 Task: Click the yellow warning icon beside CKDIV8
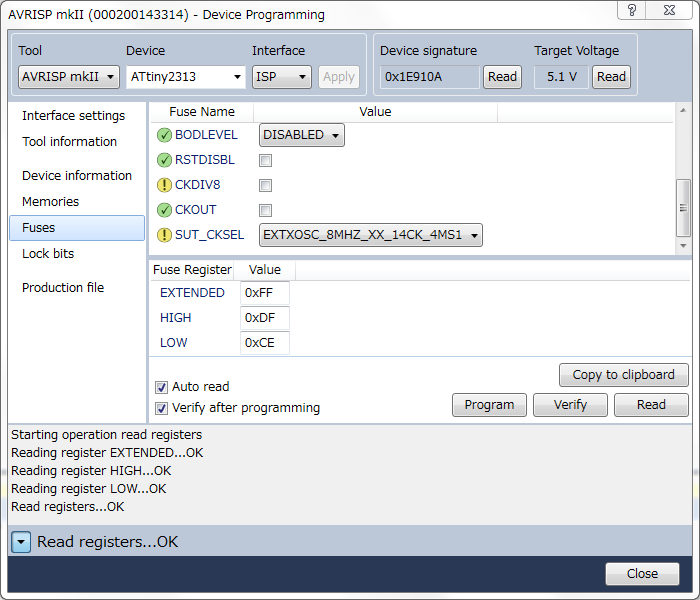tap(164, 185)
